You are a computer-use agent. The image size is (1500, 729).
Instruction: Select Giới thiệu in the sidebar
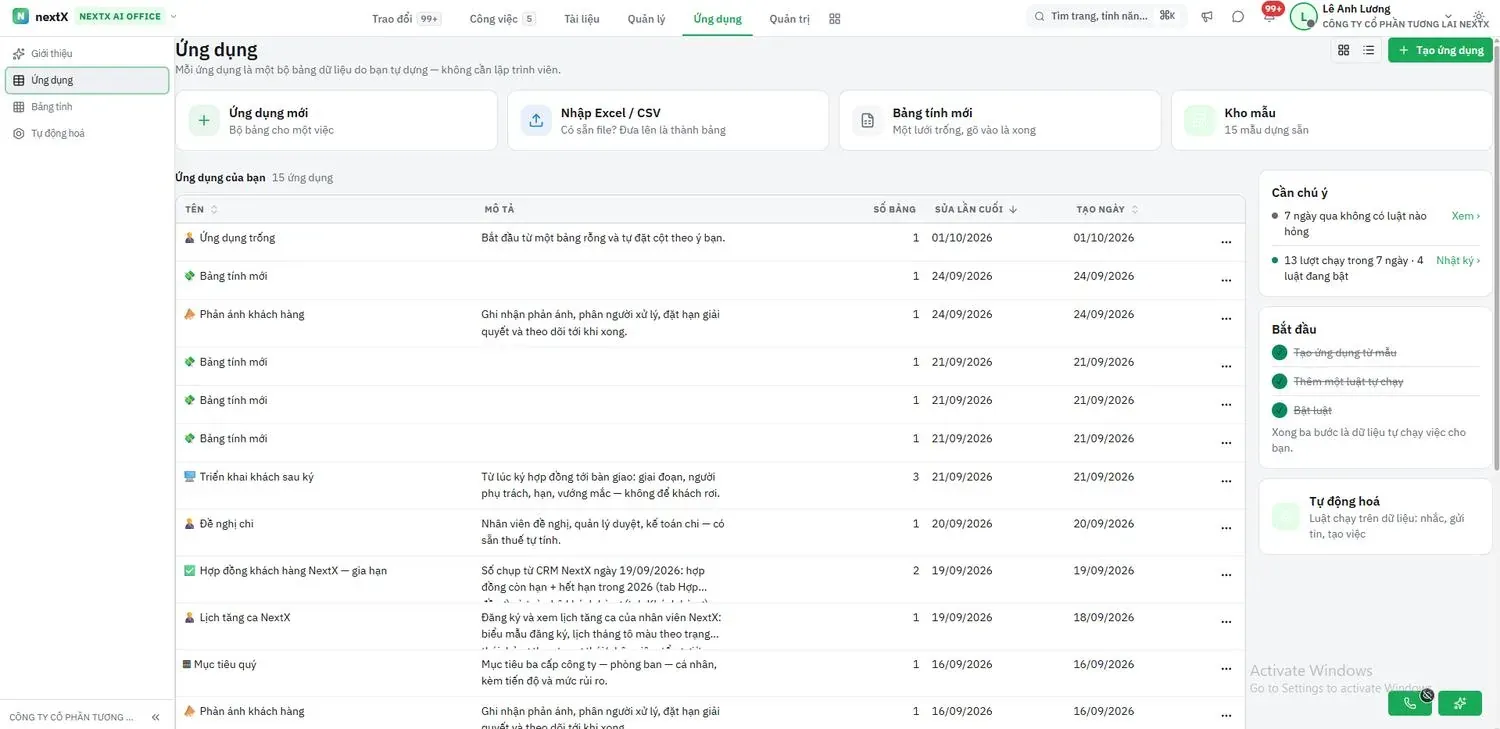(x=87, y=53)
